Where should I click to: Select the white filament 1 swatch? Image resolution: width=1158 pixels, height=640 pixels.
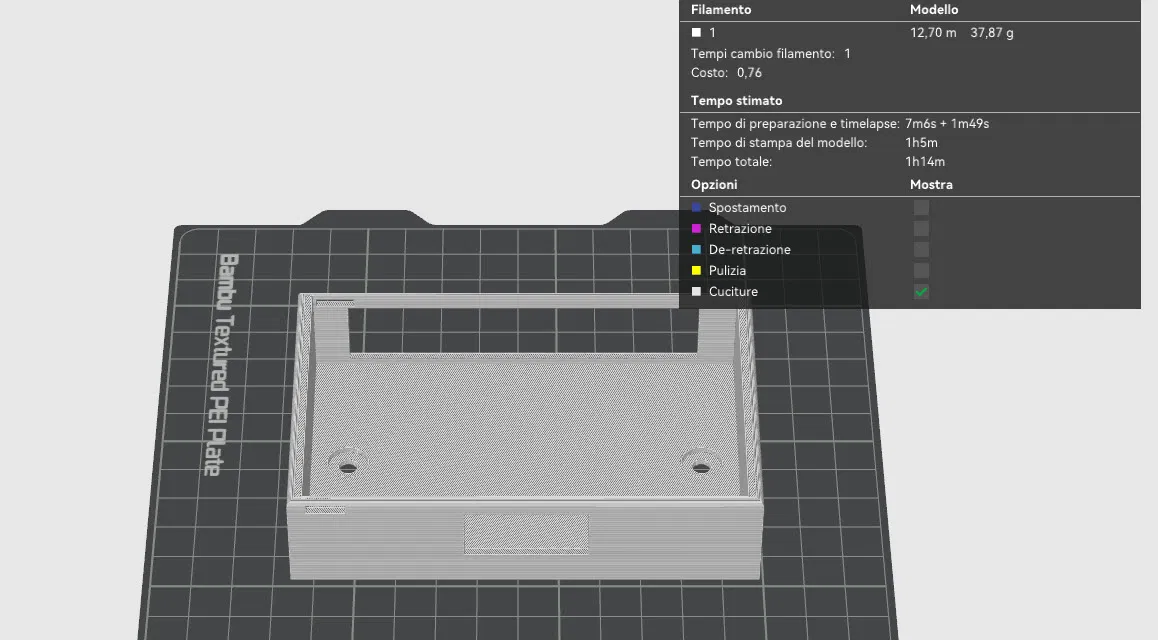[x=696, y=32]
